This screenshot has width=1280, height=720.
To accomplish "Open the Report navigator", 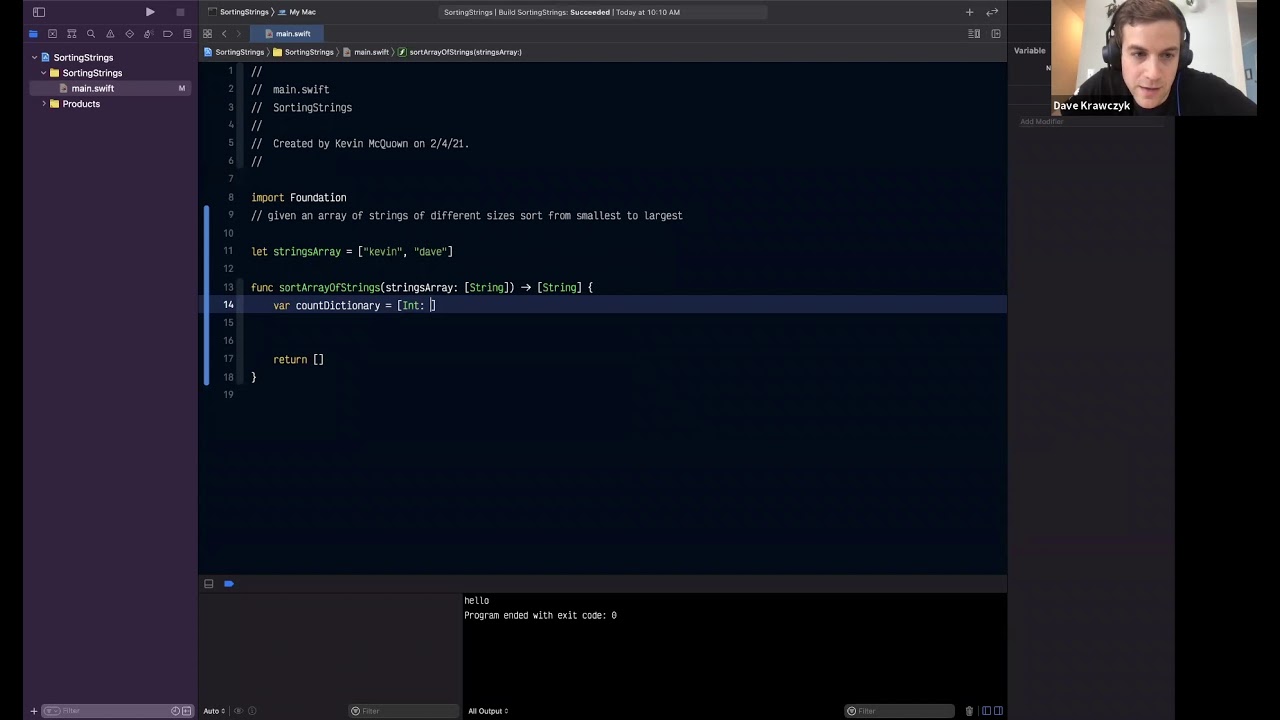I will click(187, 34).
